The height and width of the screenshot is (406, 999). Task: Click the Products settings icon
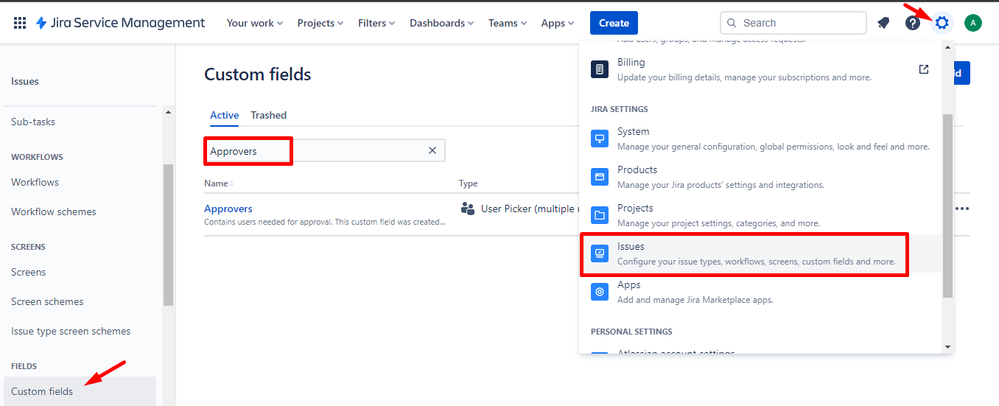click(x=600, y=177)
